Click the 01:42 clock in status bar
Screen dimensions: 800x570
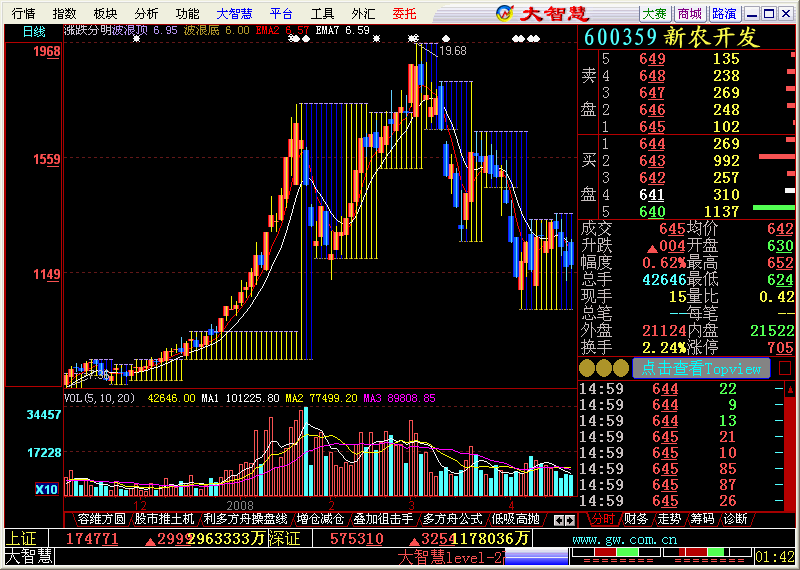[774, 556]
